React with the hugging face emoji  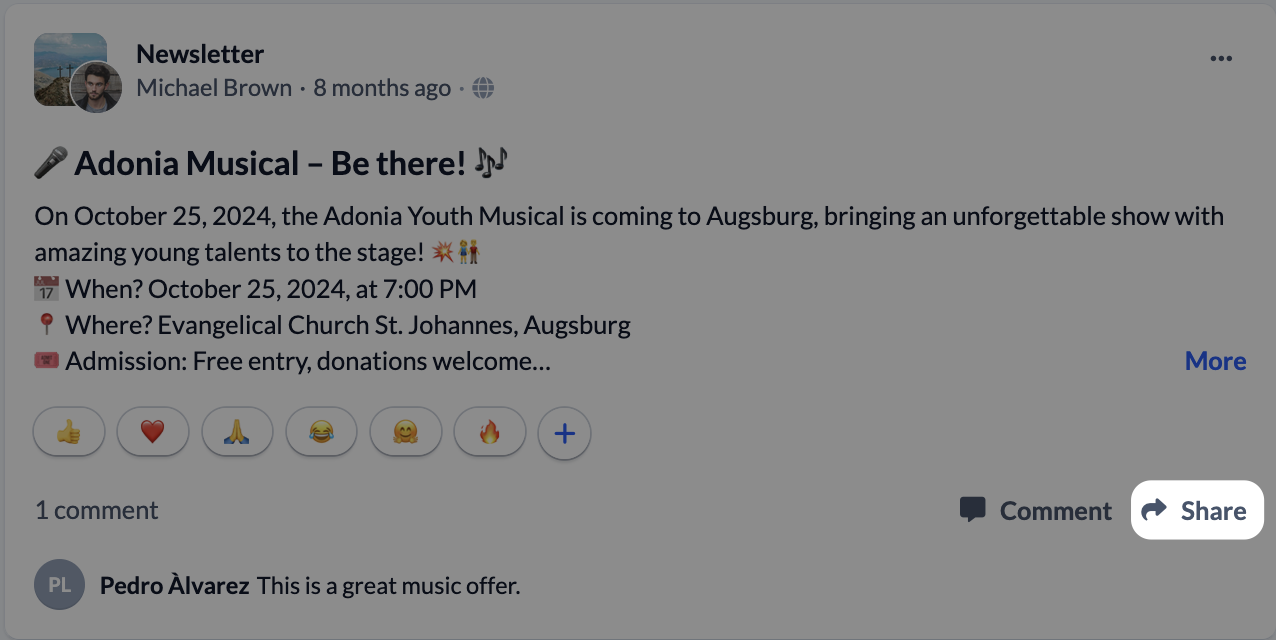tap(405, 433)
